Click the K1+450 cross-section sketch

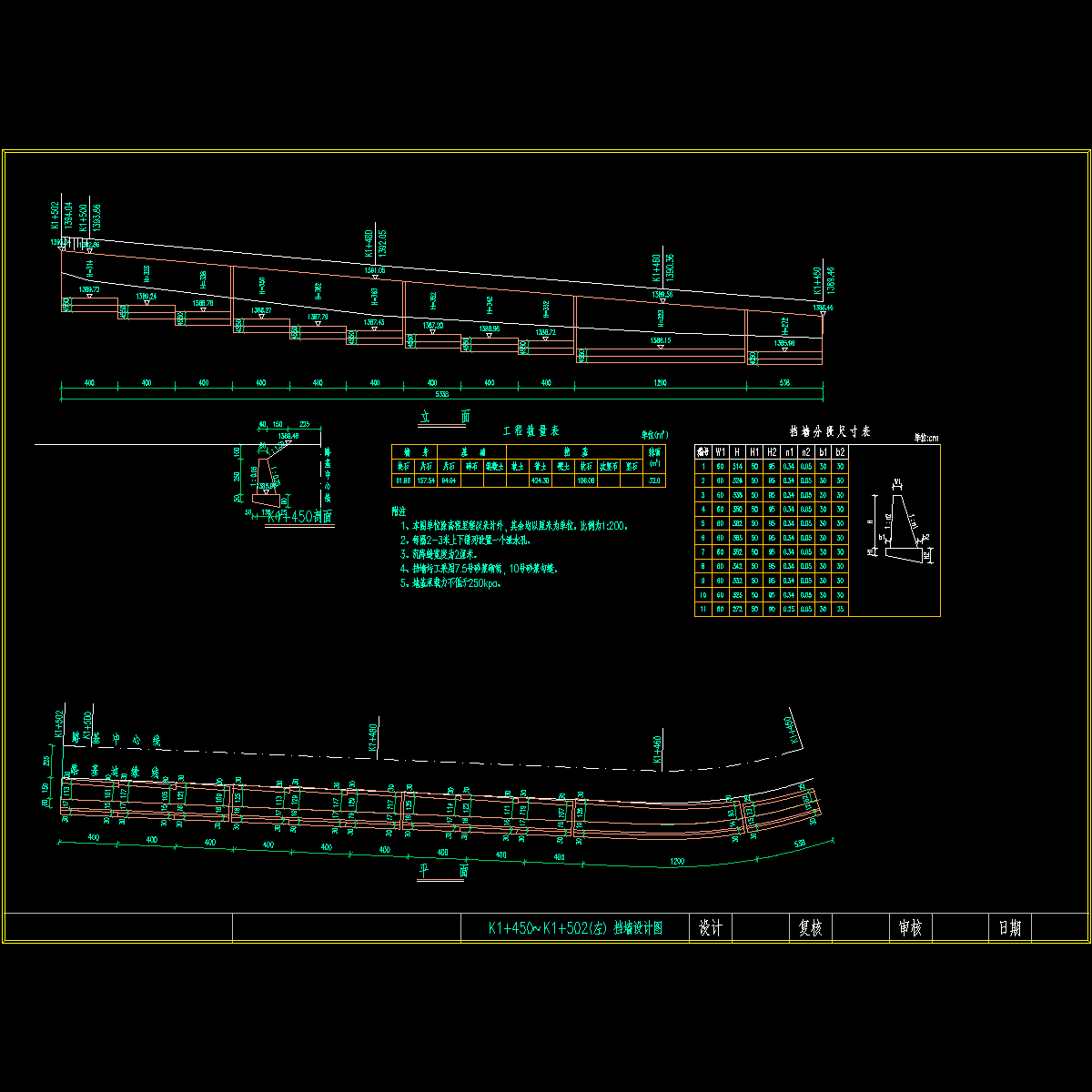click(273, 478)
